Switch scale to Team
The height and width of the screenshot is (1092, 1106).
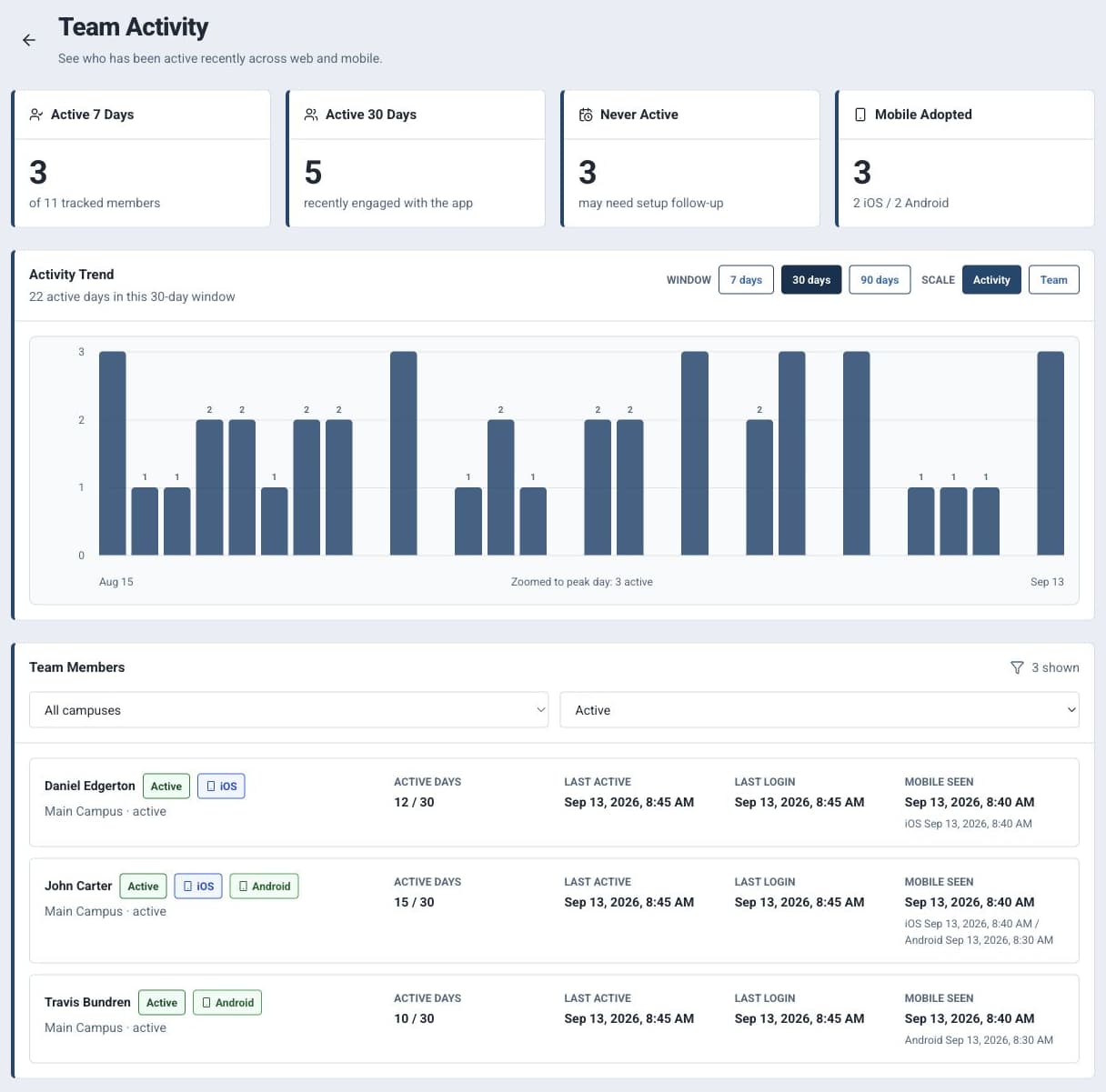tap(1054, 280)
